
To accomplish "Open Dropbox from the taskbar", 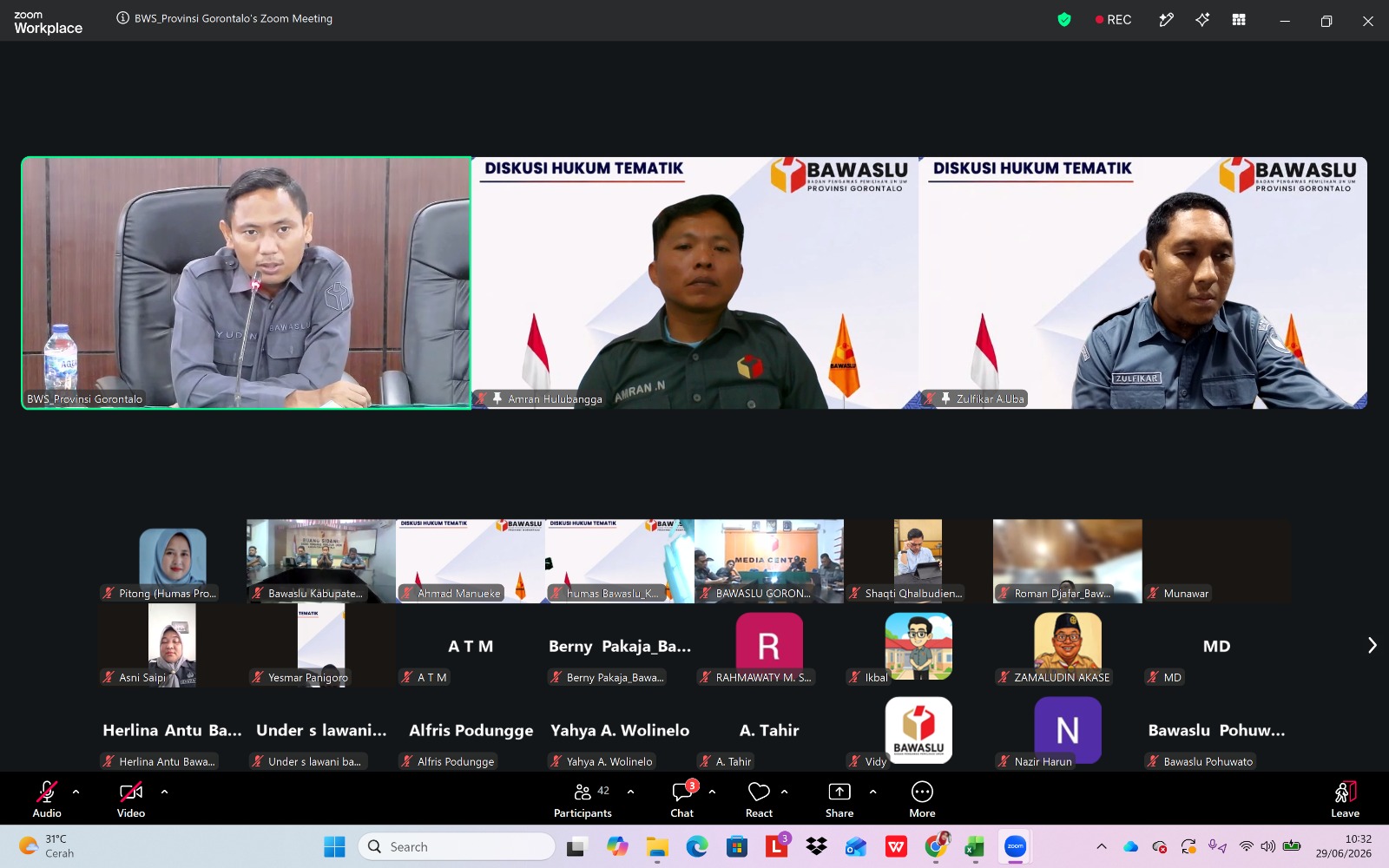I will (817, 846).
